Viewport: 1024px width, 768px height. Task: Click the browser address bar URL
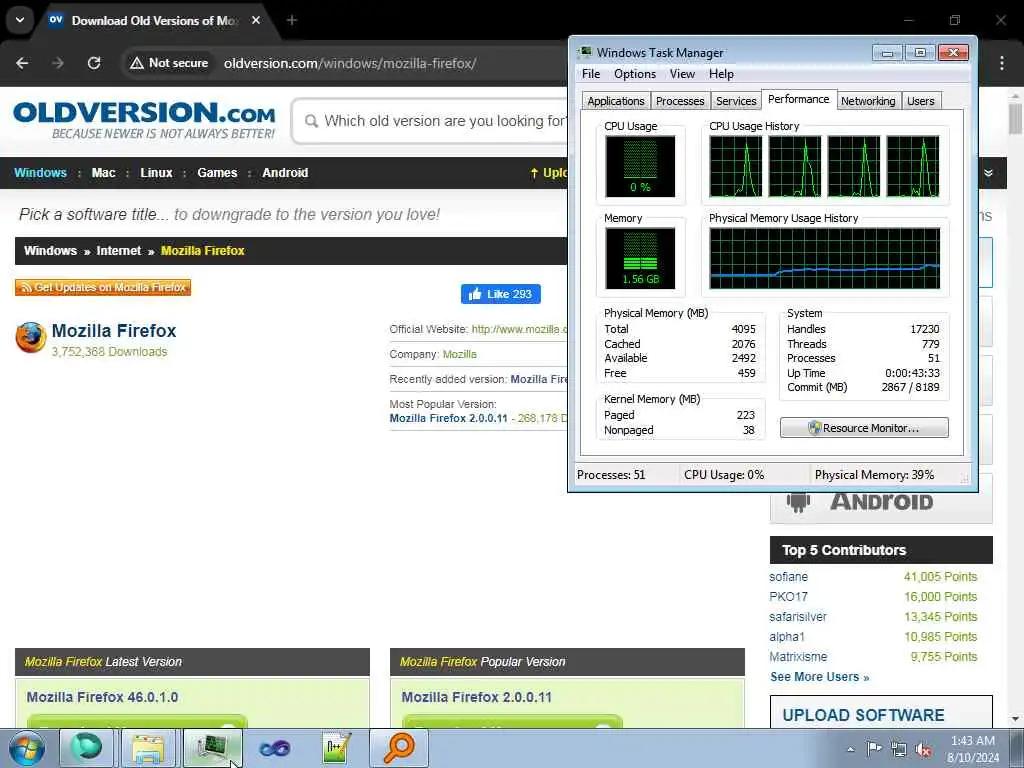[350, 63]
